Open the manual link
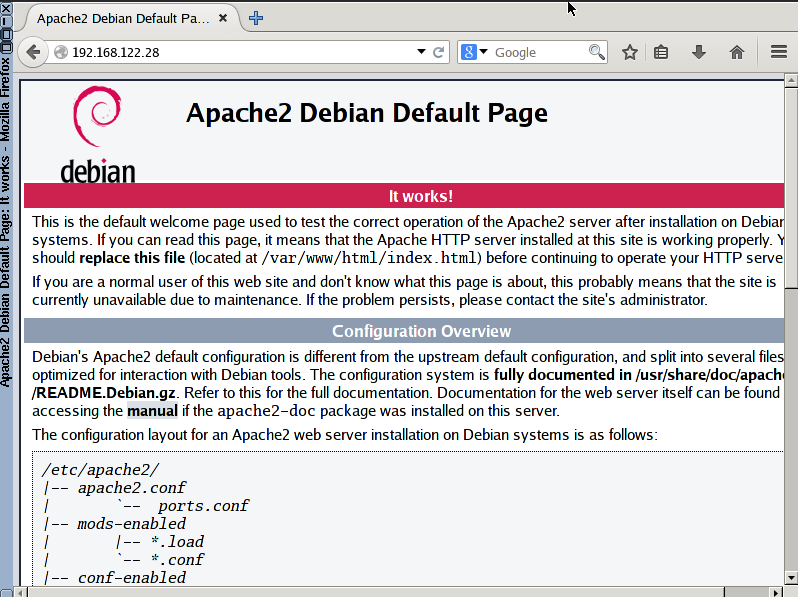The height and width of the screenshot is (597, 798). [x=152, y=411]
